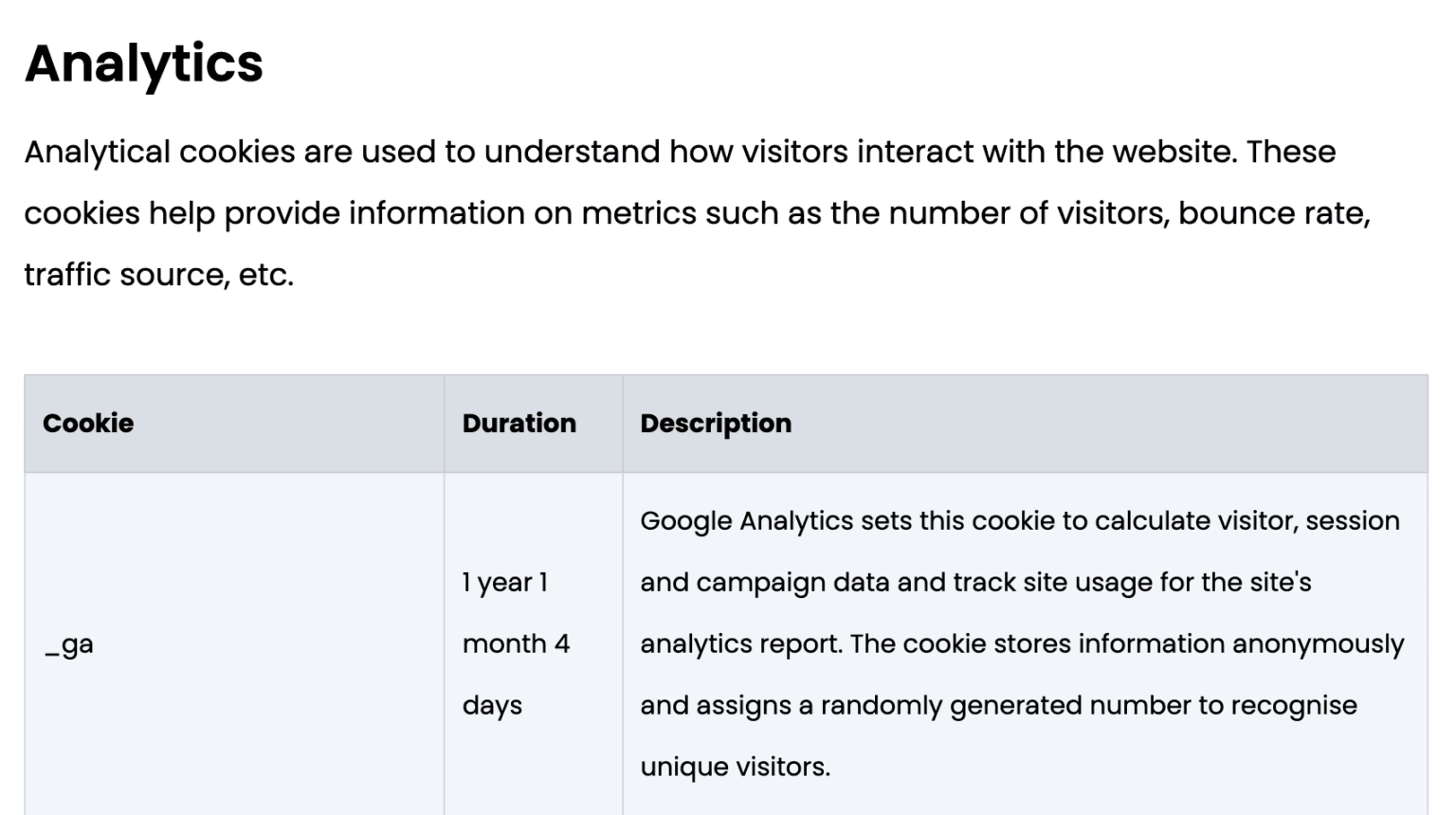Click the Analytics heading
This screenshot has width=1456, height=815.
(x=143, y=63)
